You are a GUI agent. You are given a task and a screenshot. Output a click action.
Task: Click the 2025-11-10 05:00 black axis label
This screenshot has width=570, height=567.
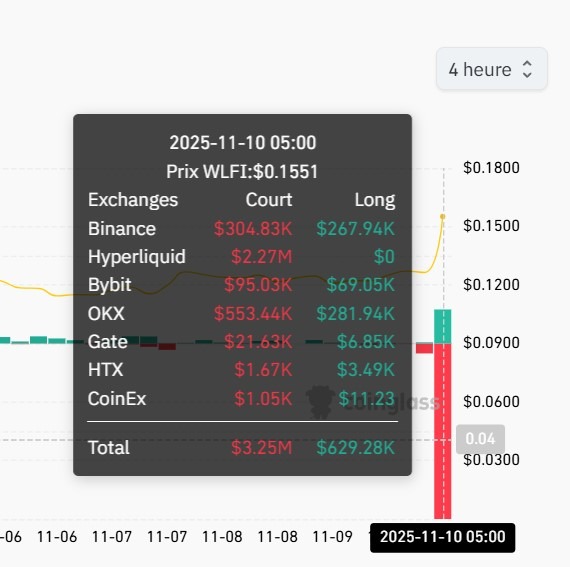[x=442, y=537]
